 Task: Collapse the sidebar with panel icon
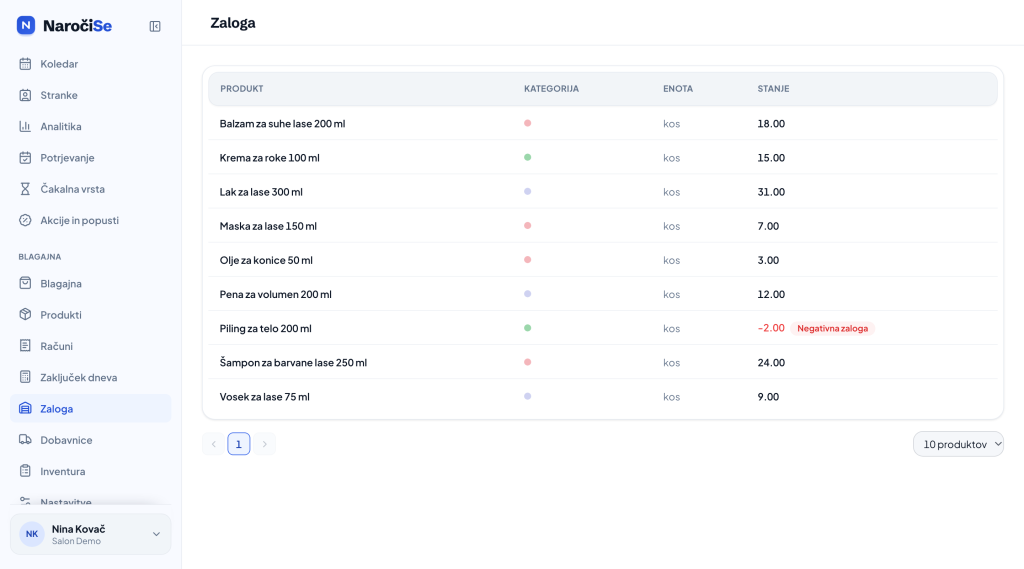[155, 26]
